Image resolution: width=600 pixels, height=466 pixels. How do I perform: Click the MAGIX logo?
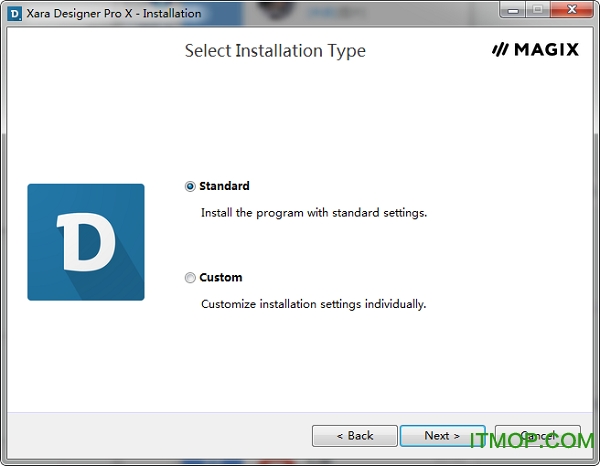[535, 50]
